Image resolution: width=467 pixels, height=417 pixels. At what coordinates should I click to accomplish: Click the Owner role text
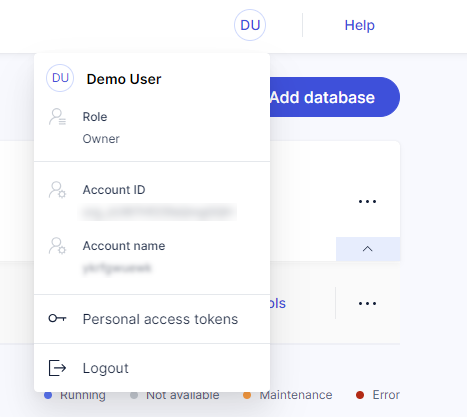(x=101, y=139)
